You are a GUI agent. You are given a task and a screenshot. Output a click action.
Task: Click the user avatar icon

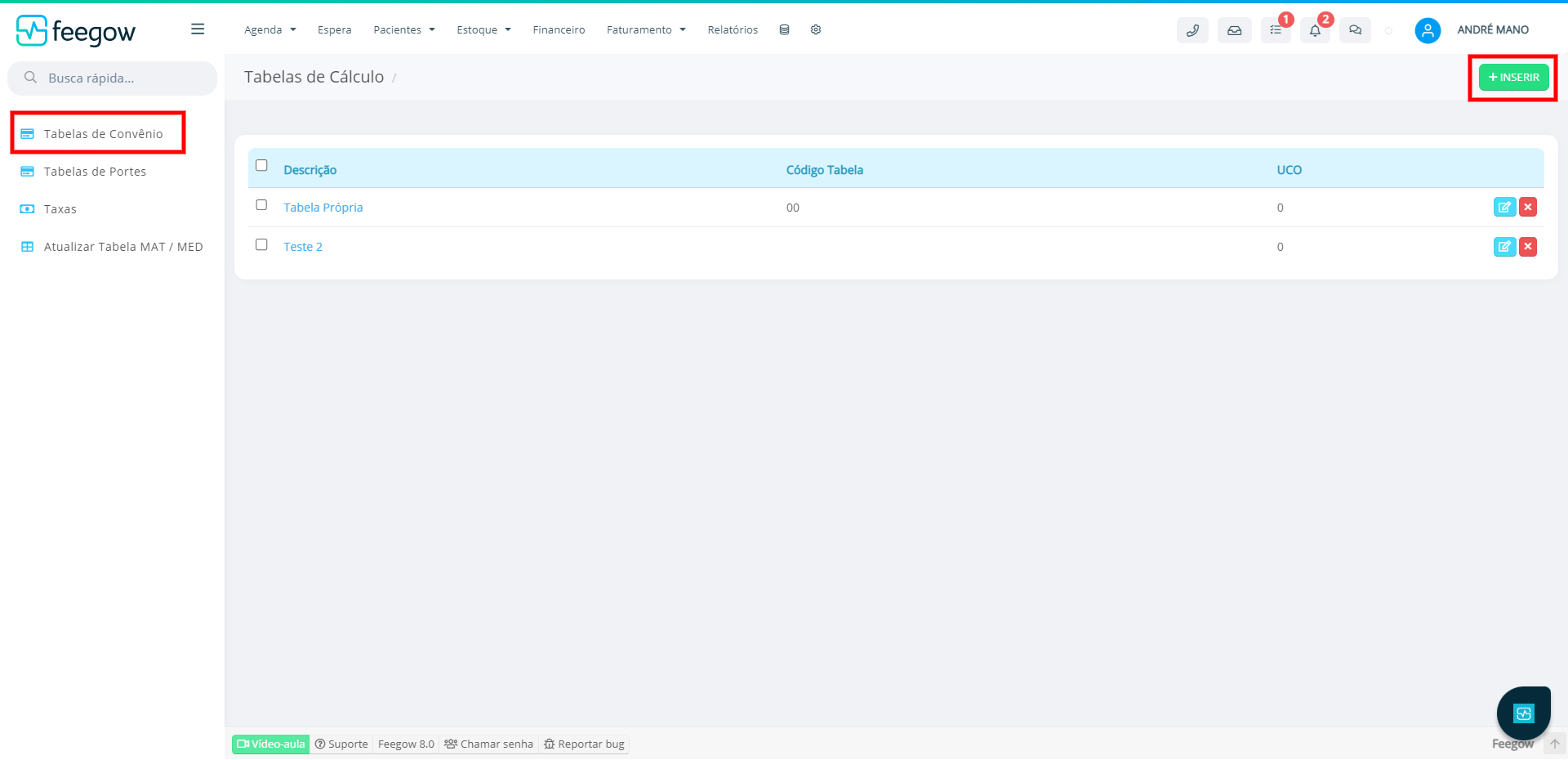pos(1428,30)
